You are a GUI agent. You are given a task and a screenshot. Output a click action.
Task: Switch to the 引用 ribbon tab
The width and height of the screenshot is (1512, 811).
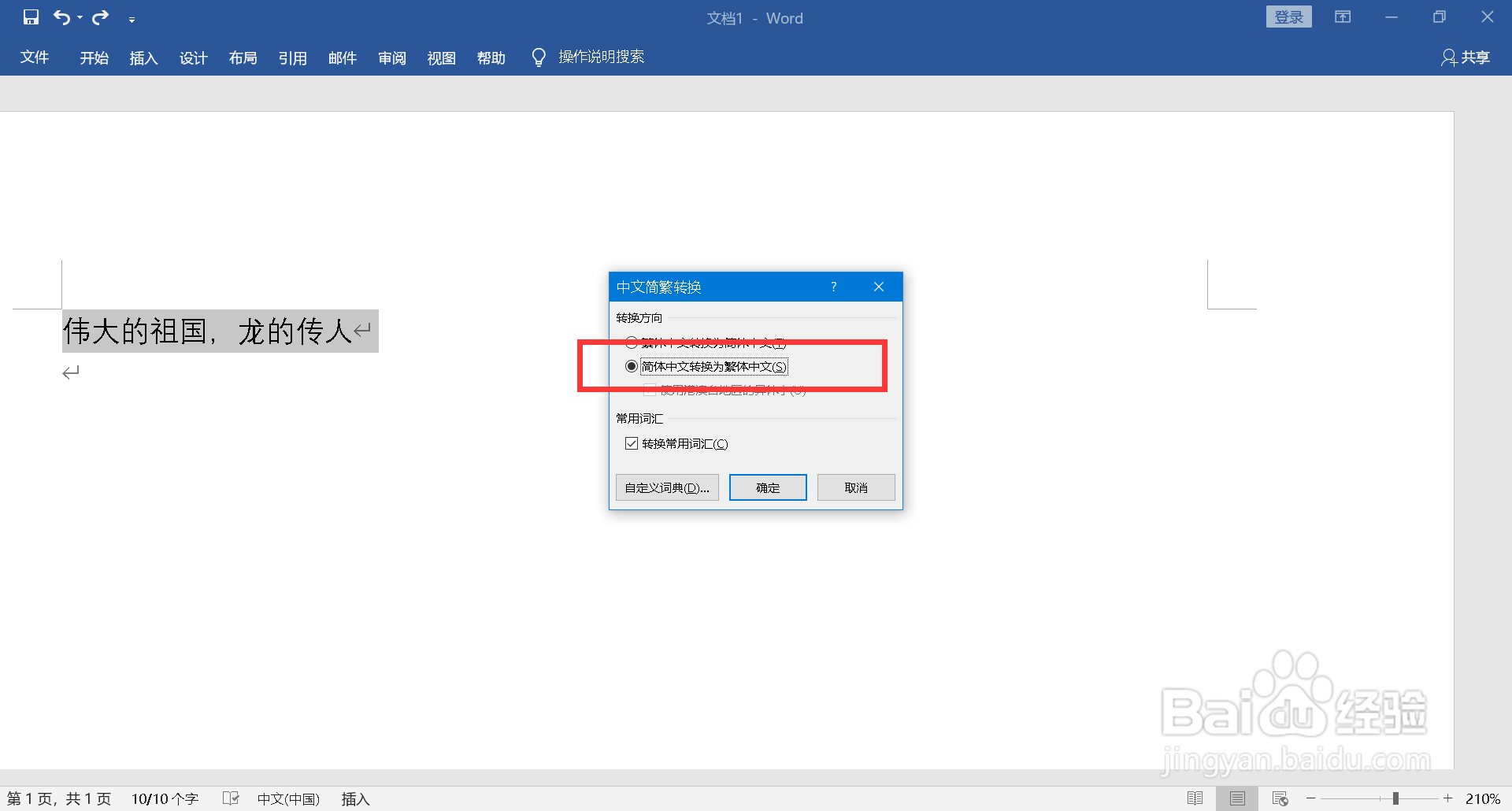point(292,57)
